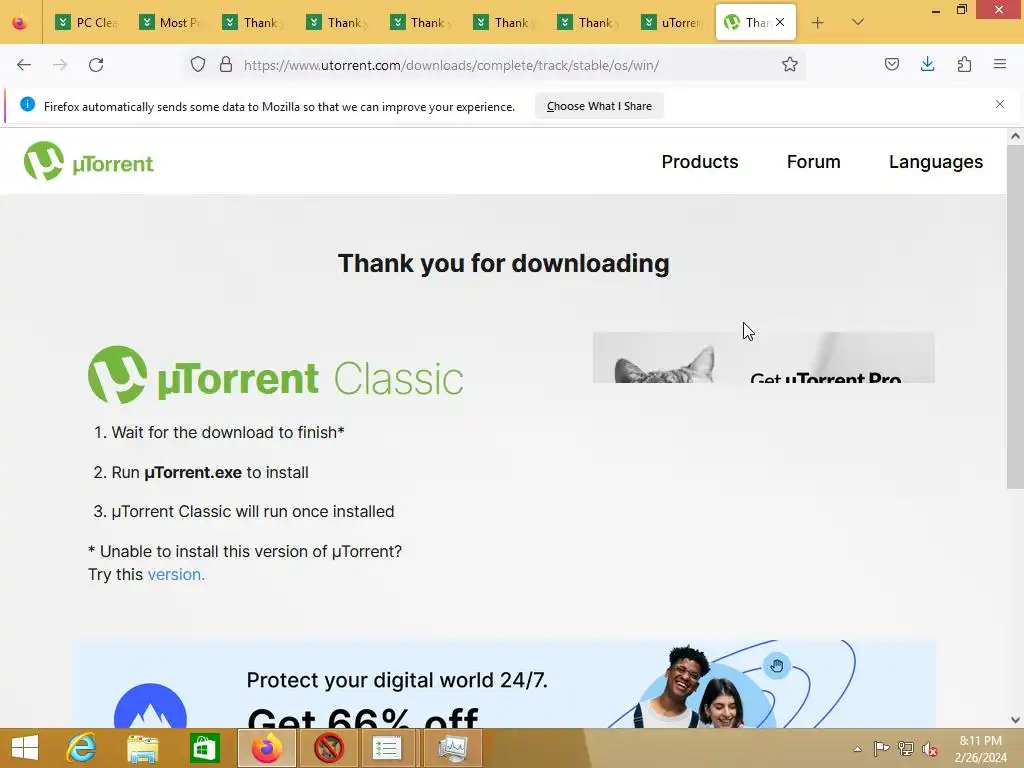Go back with the back arrow
Viewport: 1024px width, 768px height.
coord(24,65)
